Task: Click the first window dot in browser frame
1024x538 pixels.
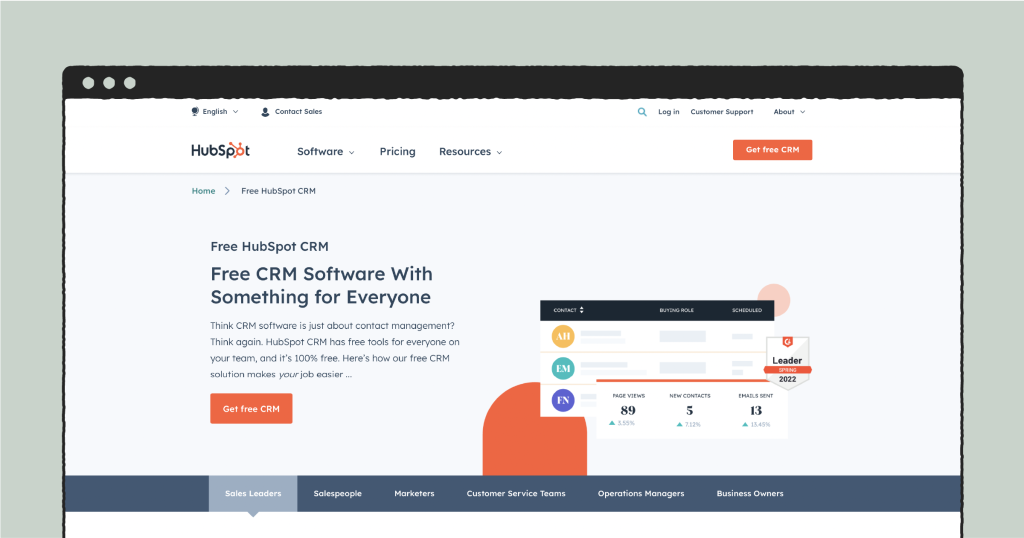Action: pos(88,83)
